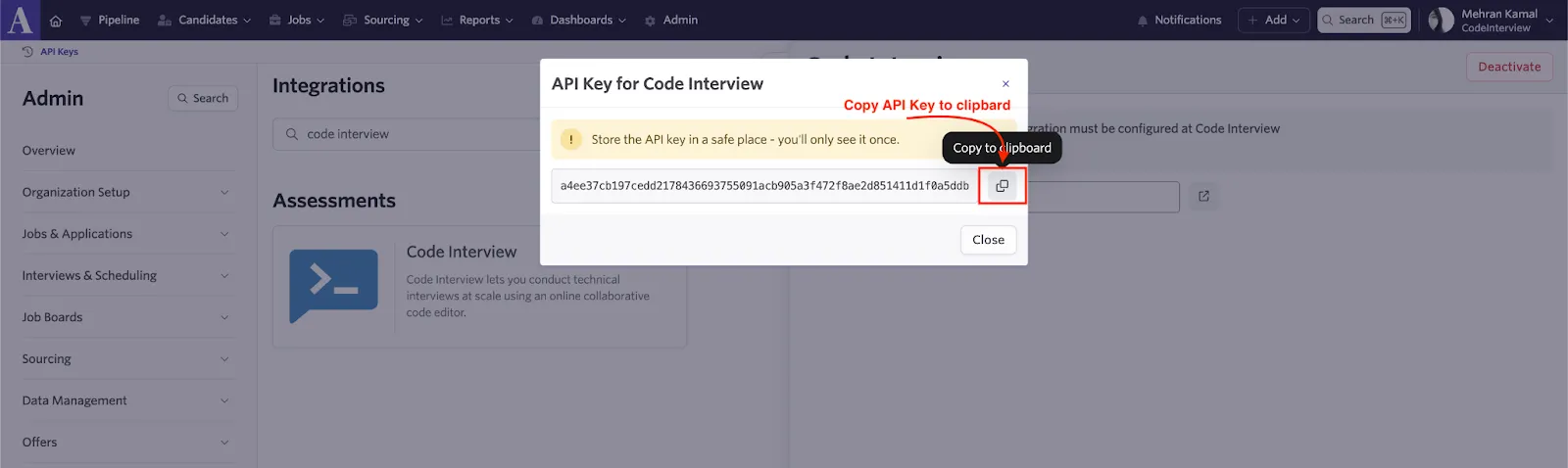Close the API Key dialog with X
This screenshot has height=468, width=1568.
(1005, 84)
